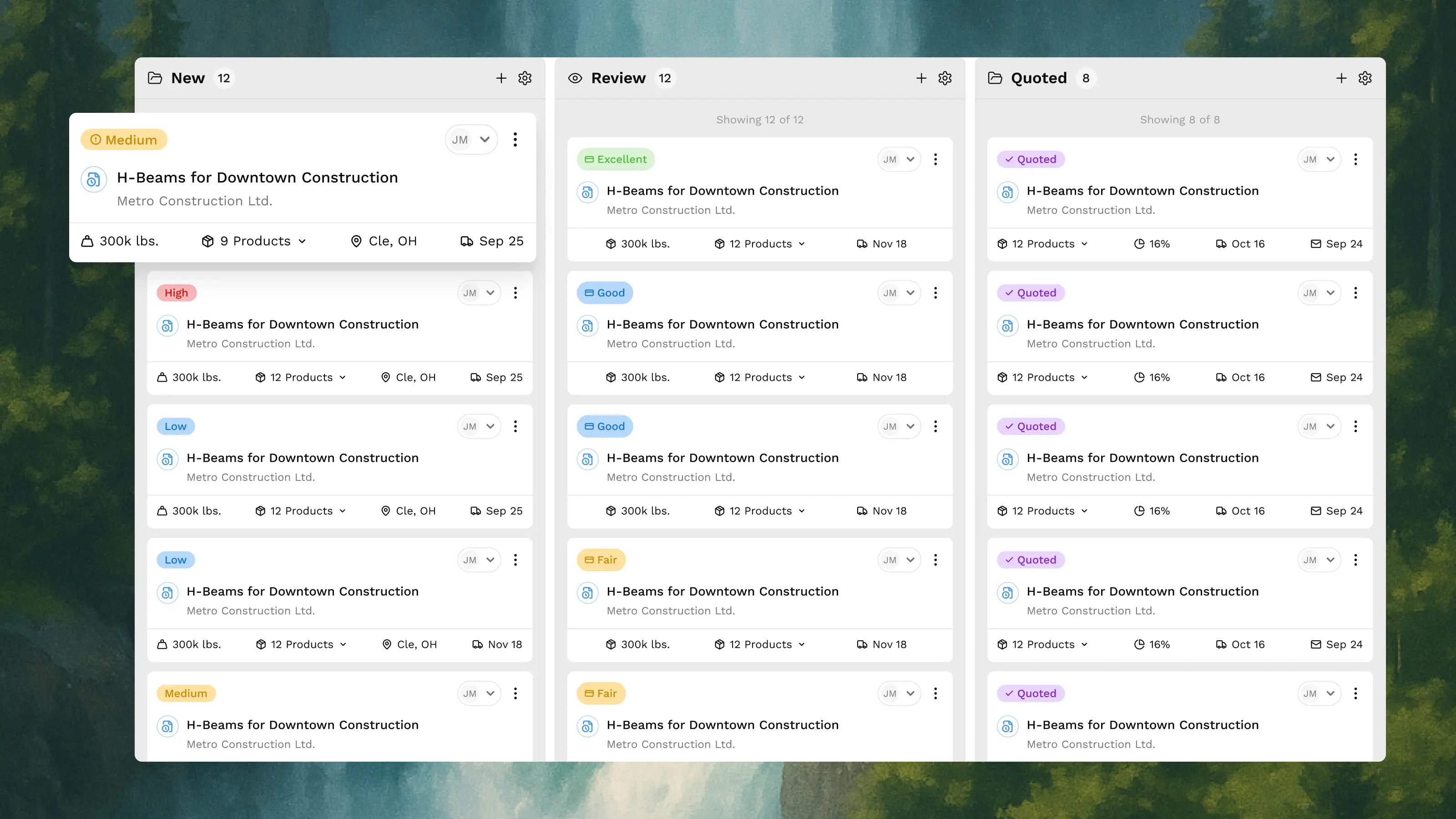Click Metro Construction Ltd. on the highlighted card

(x=194, y=201)
